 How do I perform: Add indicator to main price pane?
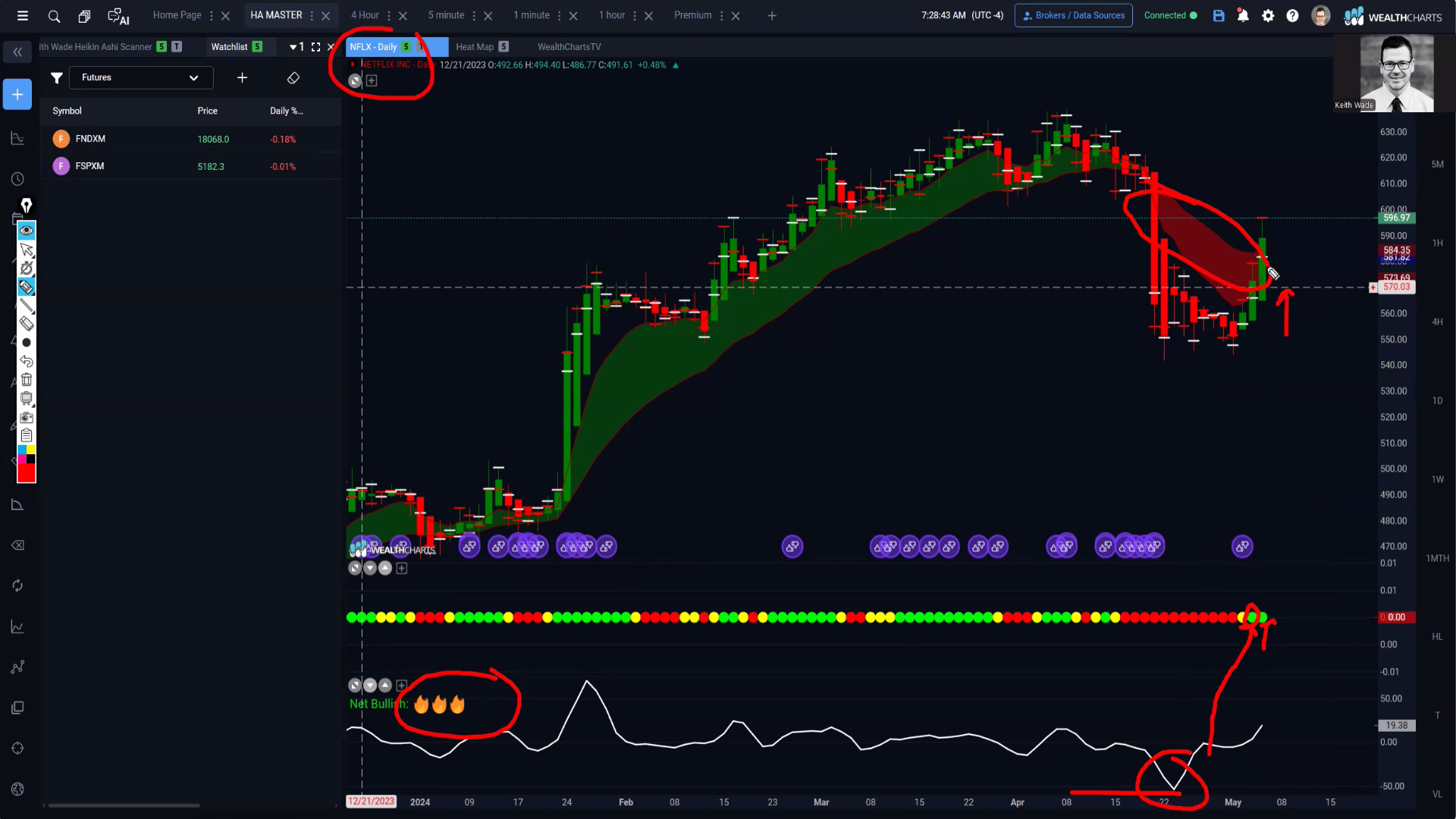coord(372,80)
